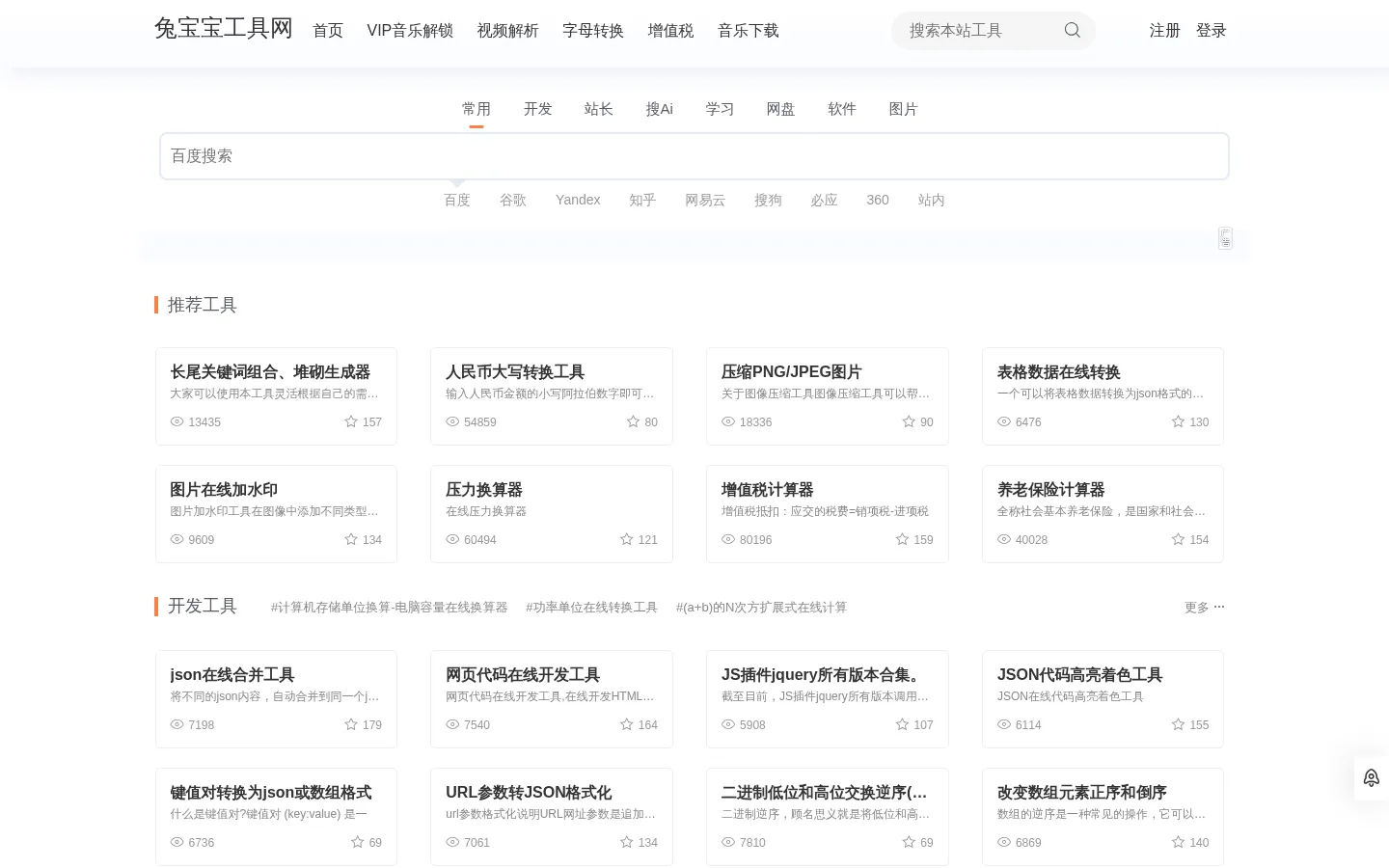Open 视频解析 in the top navigation
This screenshot has width=1389, height=868.
(x=508, y=31)
